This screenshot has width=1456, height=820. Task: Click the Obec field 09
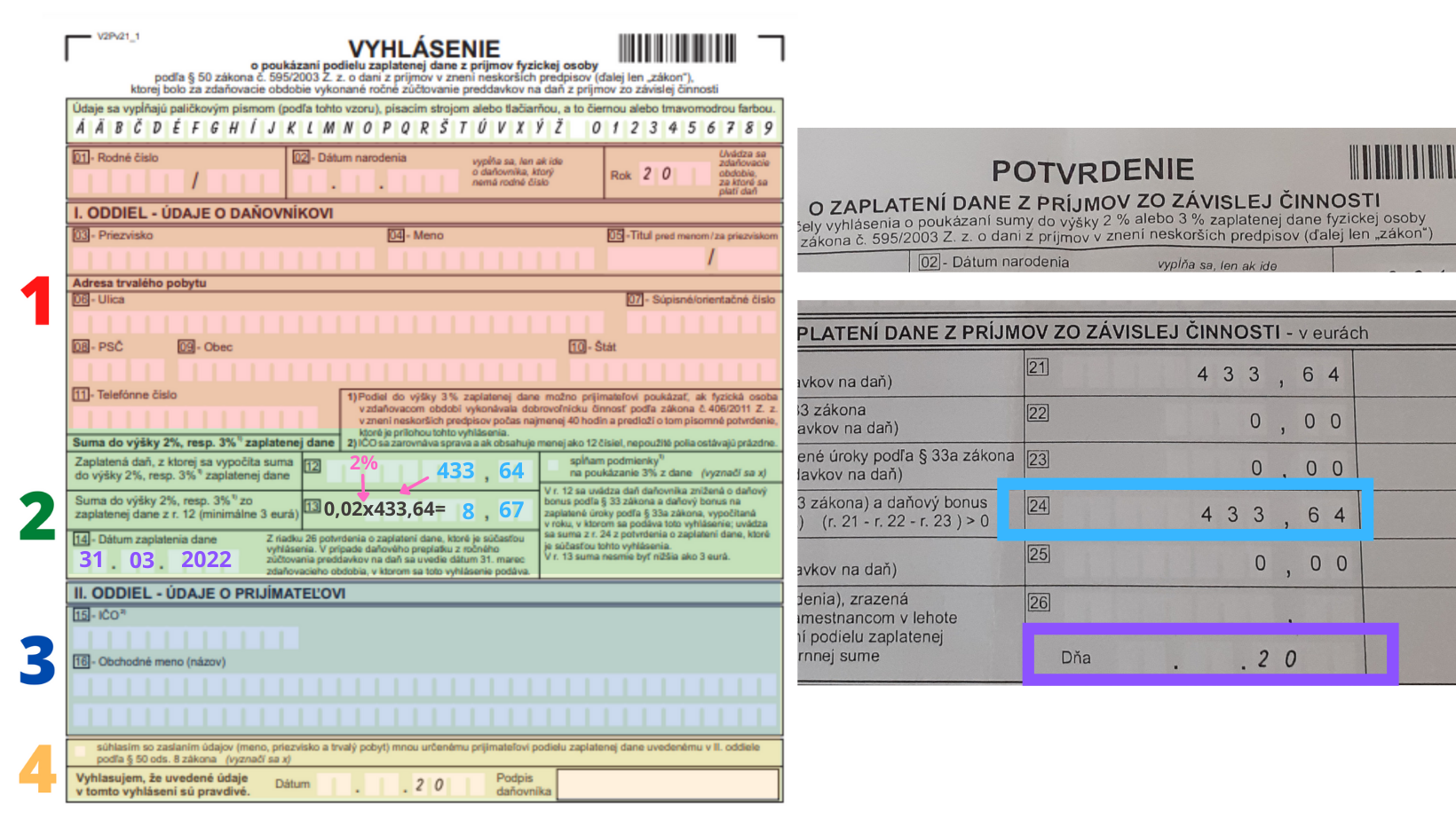pyautogui.click(x=366, y=370)
